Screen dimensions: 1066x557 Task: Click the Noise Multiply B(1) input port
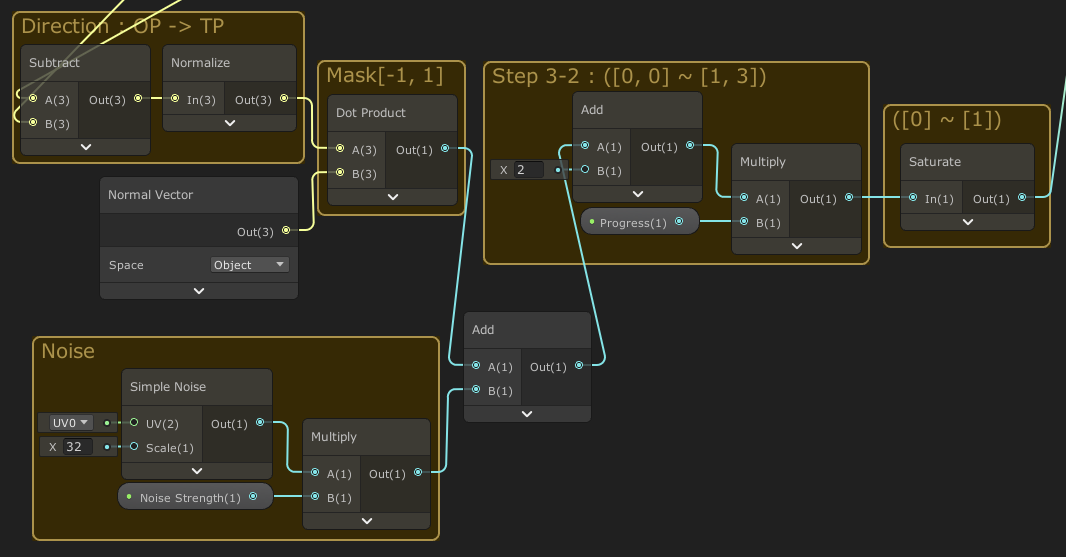[315, 496]
